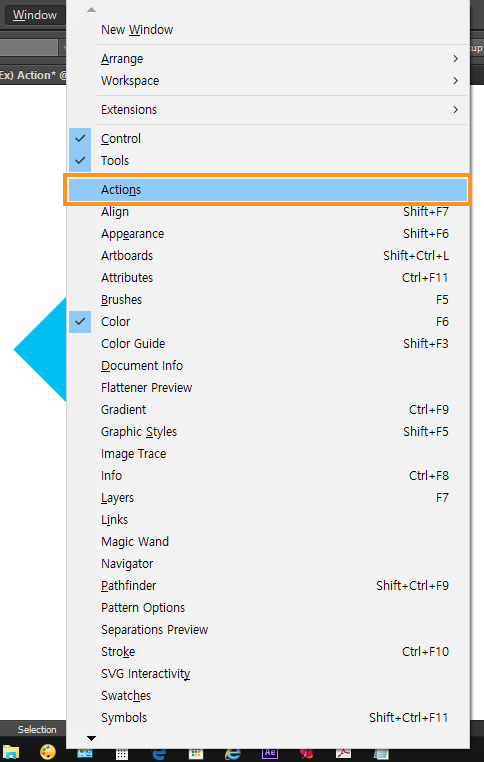The width and height of the screenshot is (484, 762).
Task: Toggle the Control panel checkmark item
Action: (x=268, y=139)
